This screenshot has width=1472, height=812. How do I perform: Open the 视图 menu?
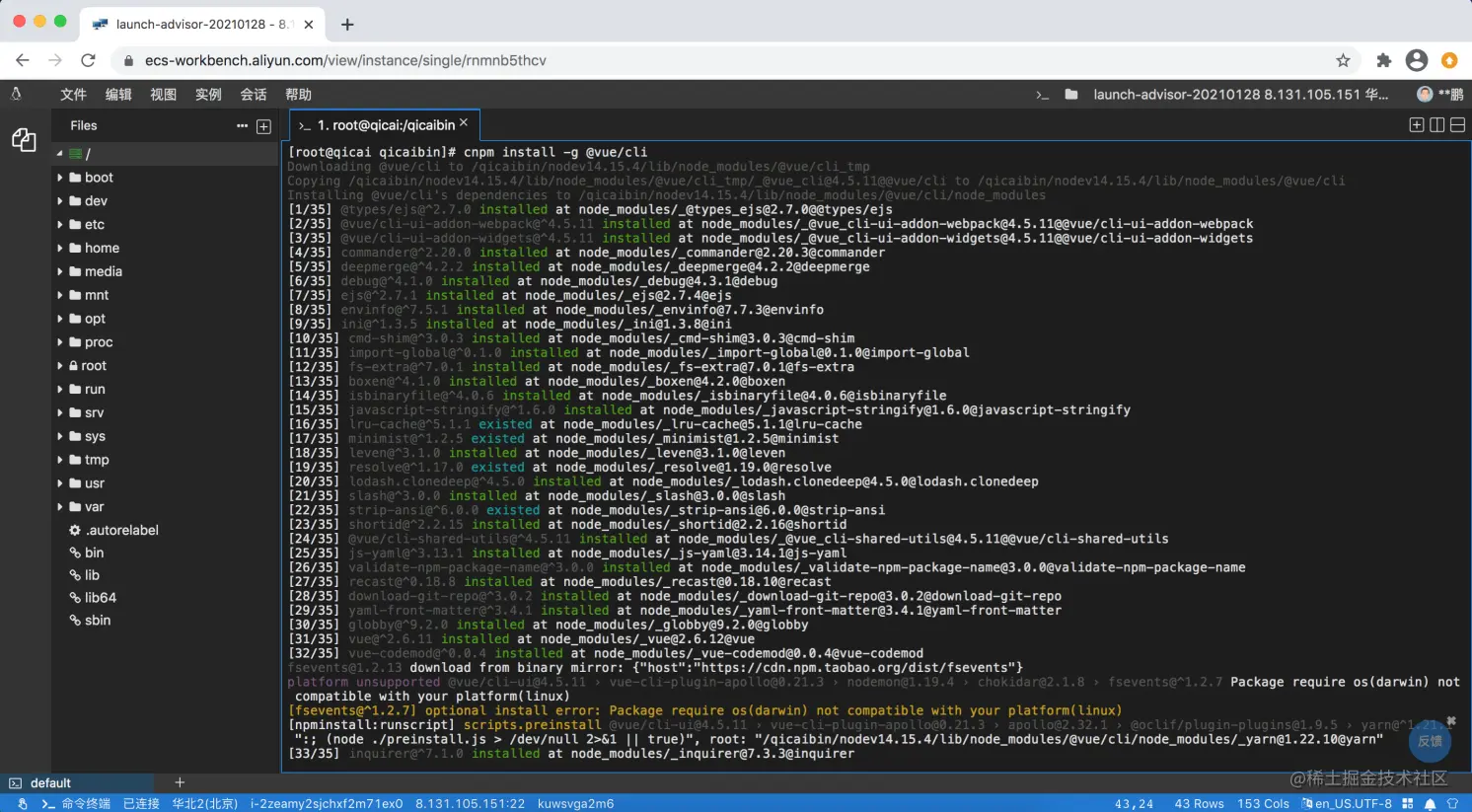pyautogui.click(x=163, y=95)
